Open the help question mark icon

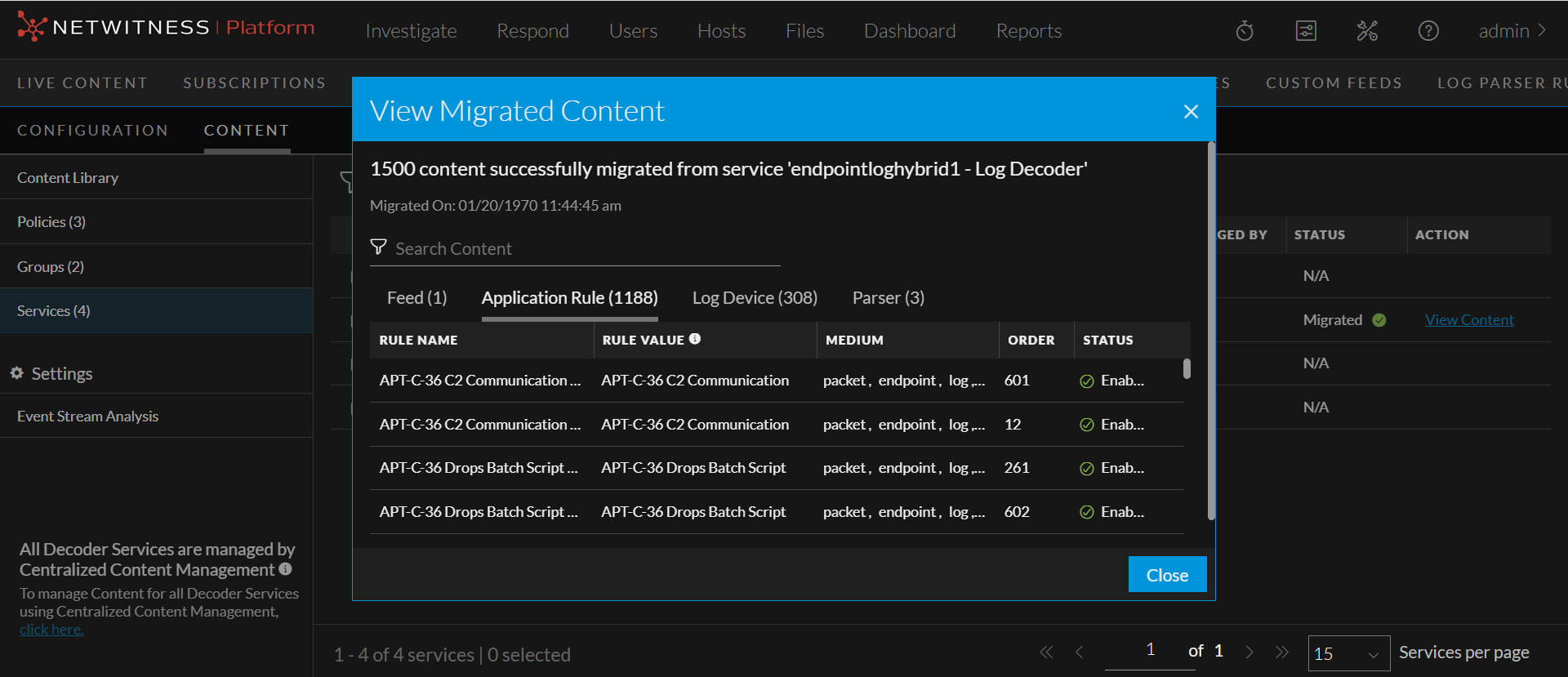(x=1428, y=31)
